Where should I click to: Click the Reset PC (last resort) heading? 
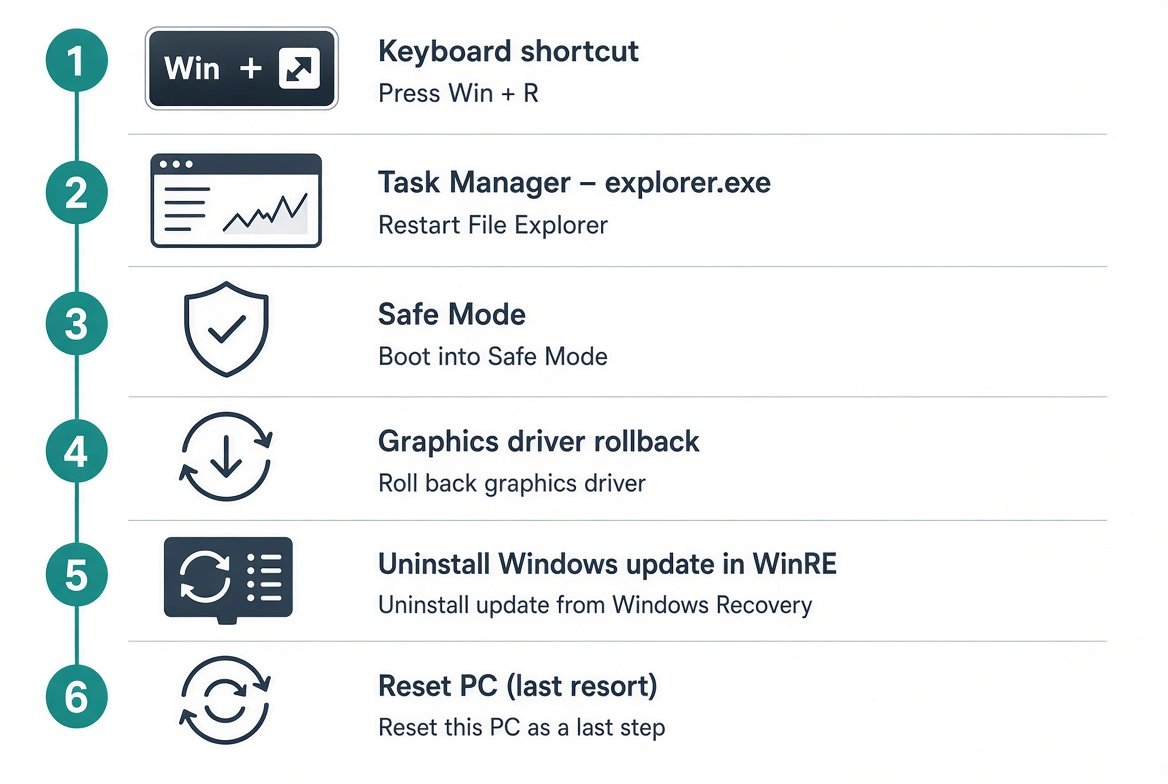[x=518, y=686]
